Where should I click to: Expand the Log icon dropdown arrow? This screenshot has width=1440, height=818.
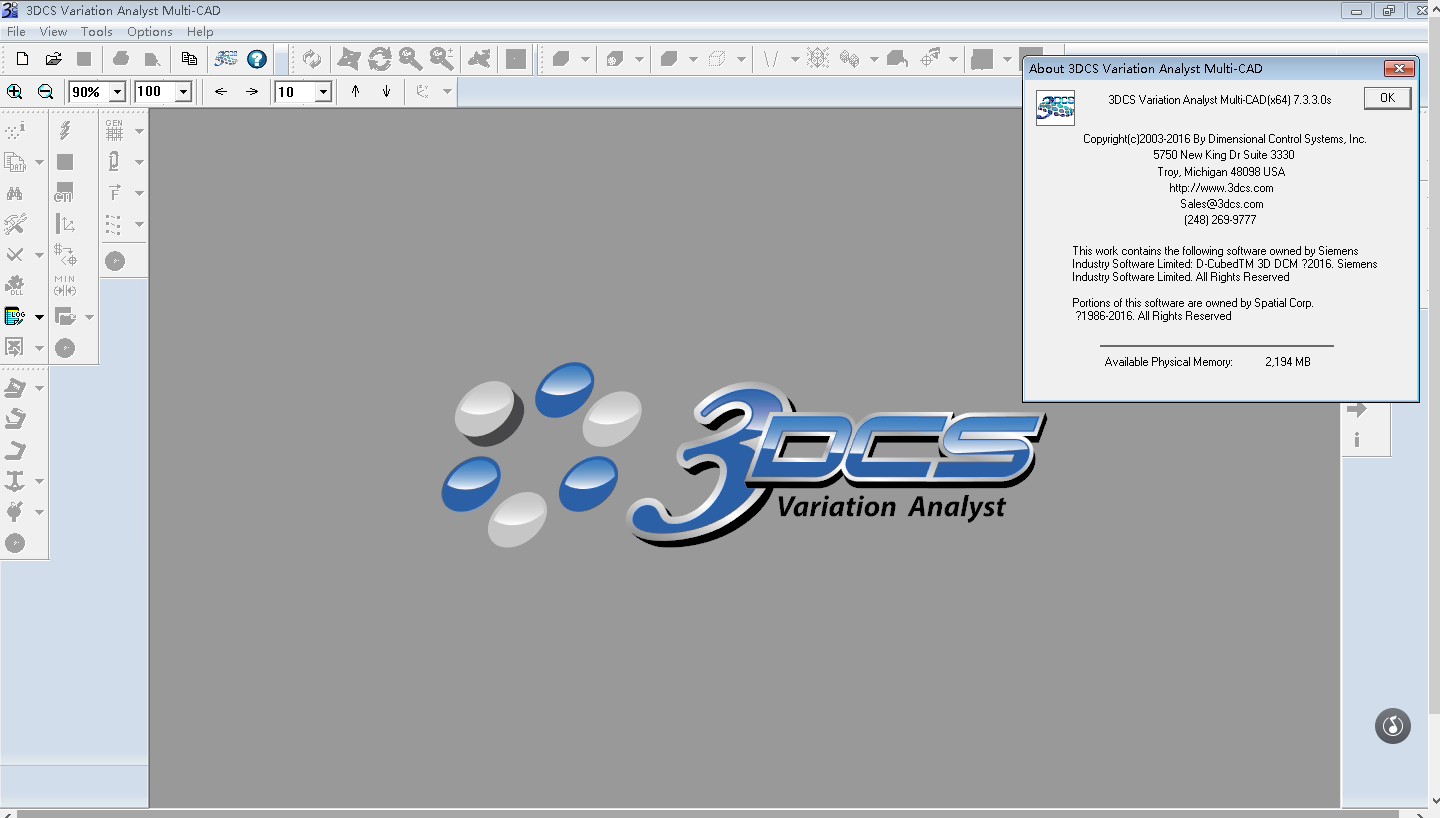pyautogui.click(x=39, y=317)
